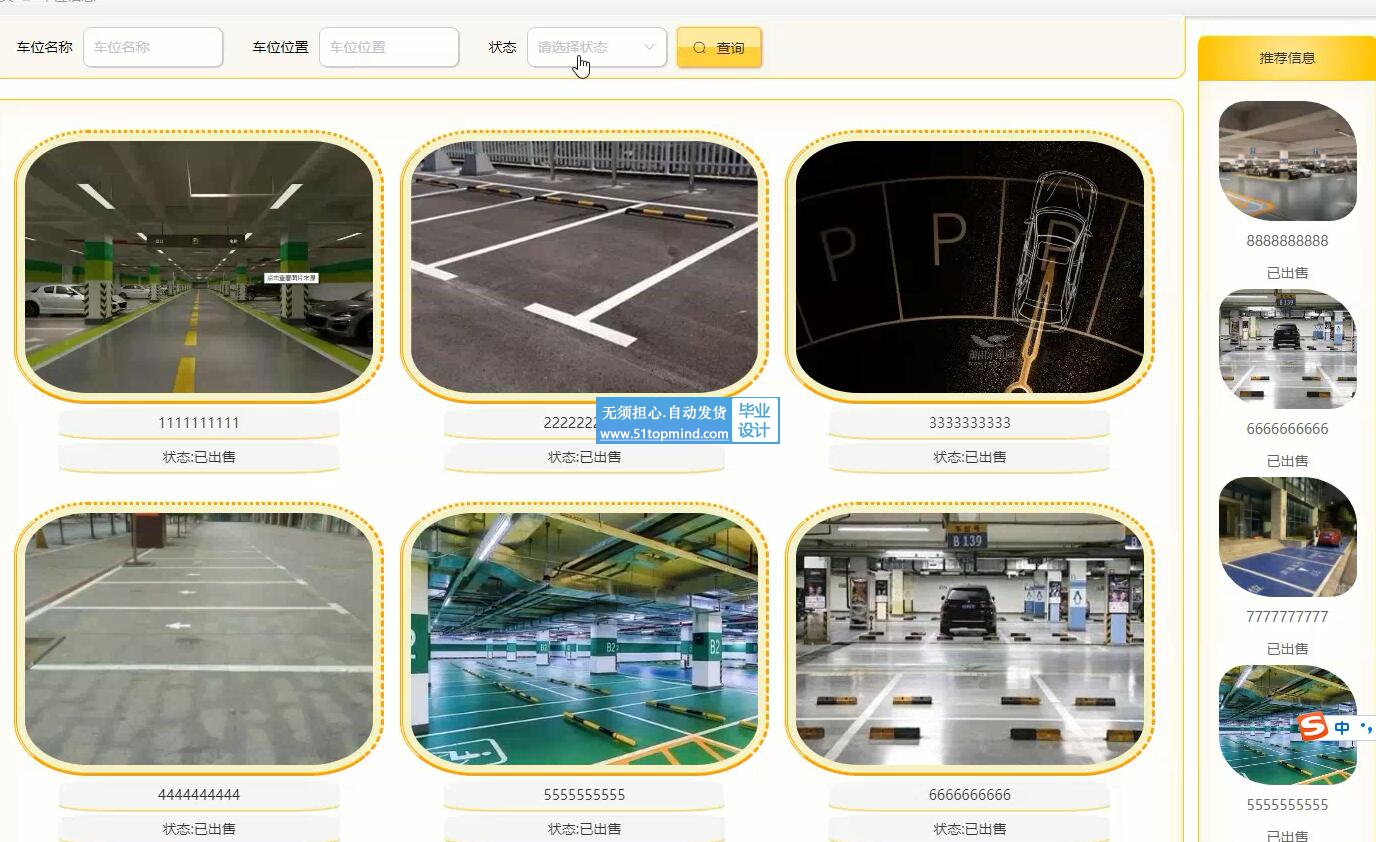Open parking image for 2222222222 card
Screen dimensions: 1376x842
point(585,267)
